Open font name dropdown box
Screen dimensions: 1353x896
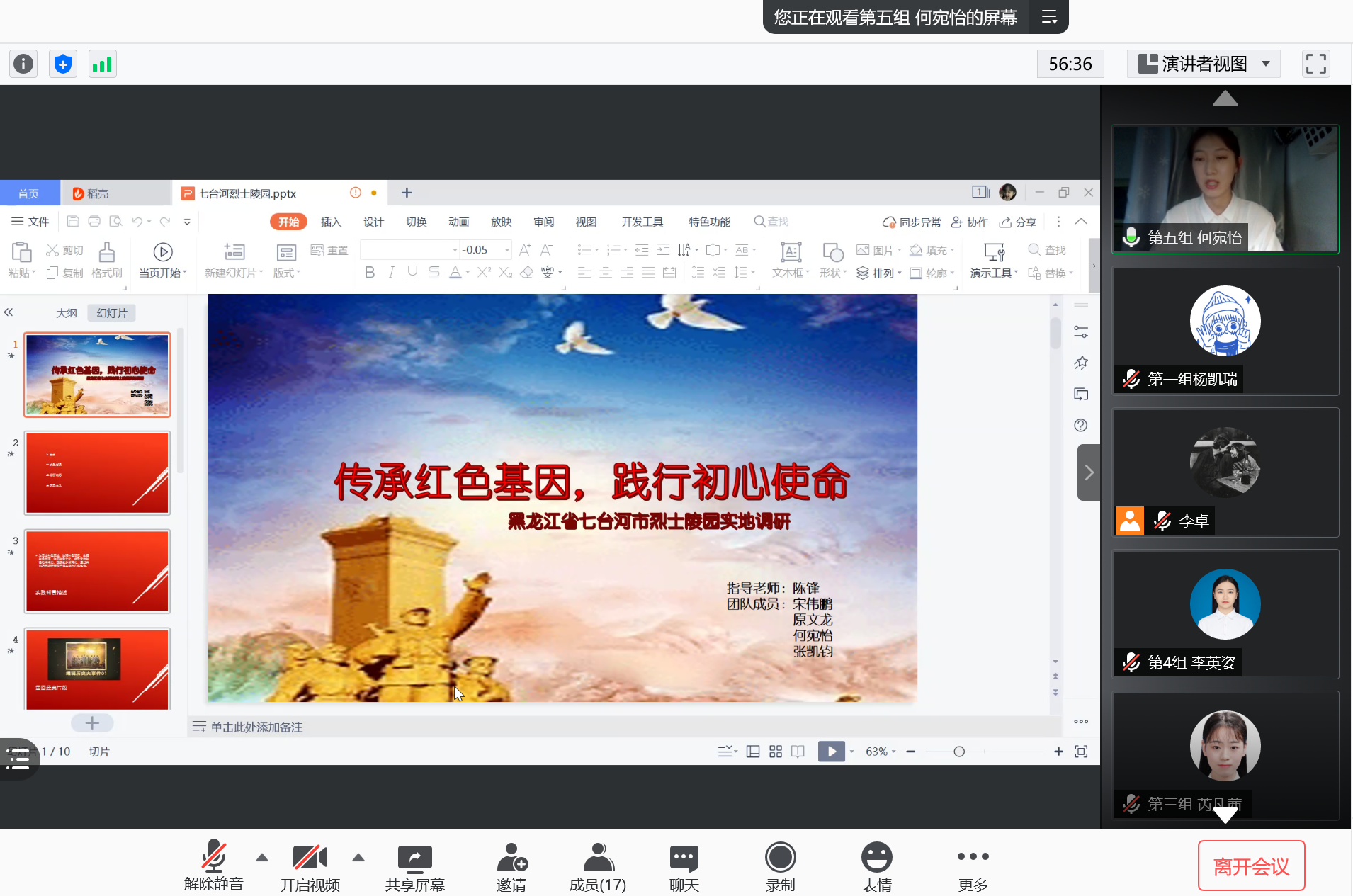click(410, 250)
